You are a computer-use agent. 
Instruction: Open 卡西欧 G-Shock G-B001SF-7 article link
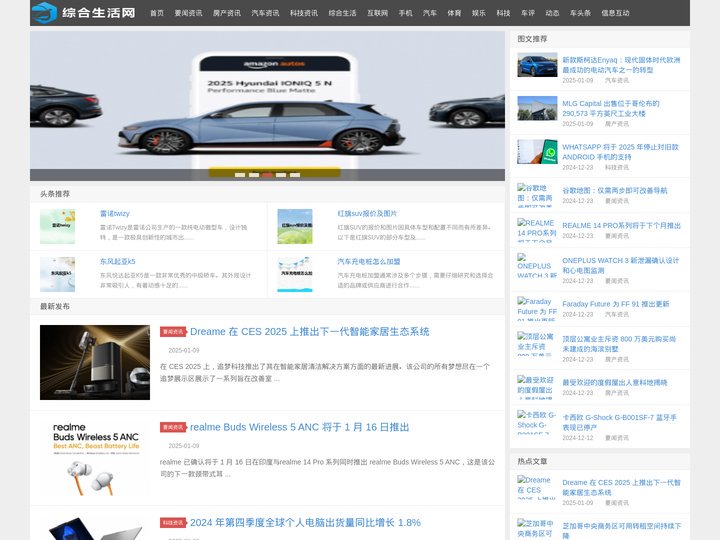(x=619, y=422)
